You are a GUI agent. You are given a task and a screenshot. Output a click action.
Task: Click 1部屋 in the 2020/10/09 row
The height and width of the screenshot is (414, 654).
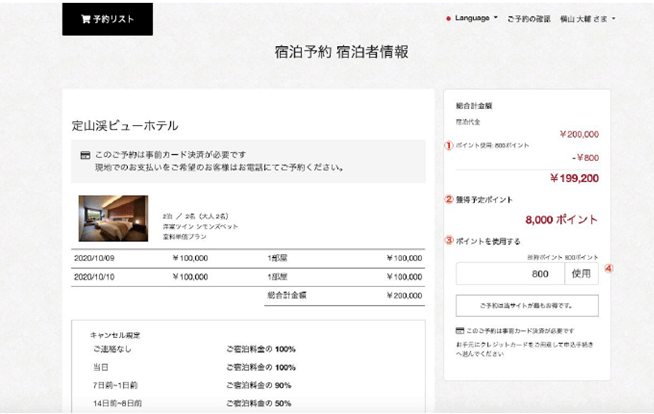pos(277,258)
